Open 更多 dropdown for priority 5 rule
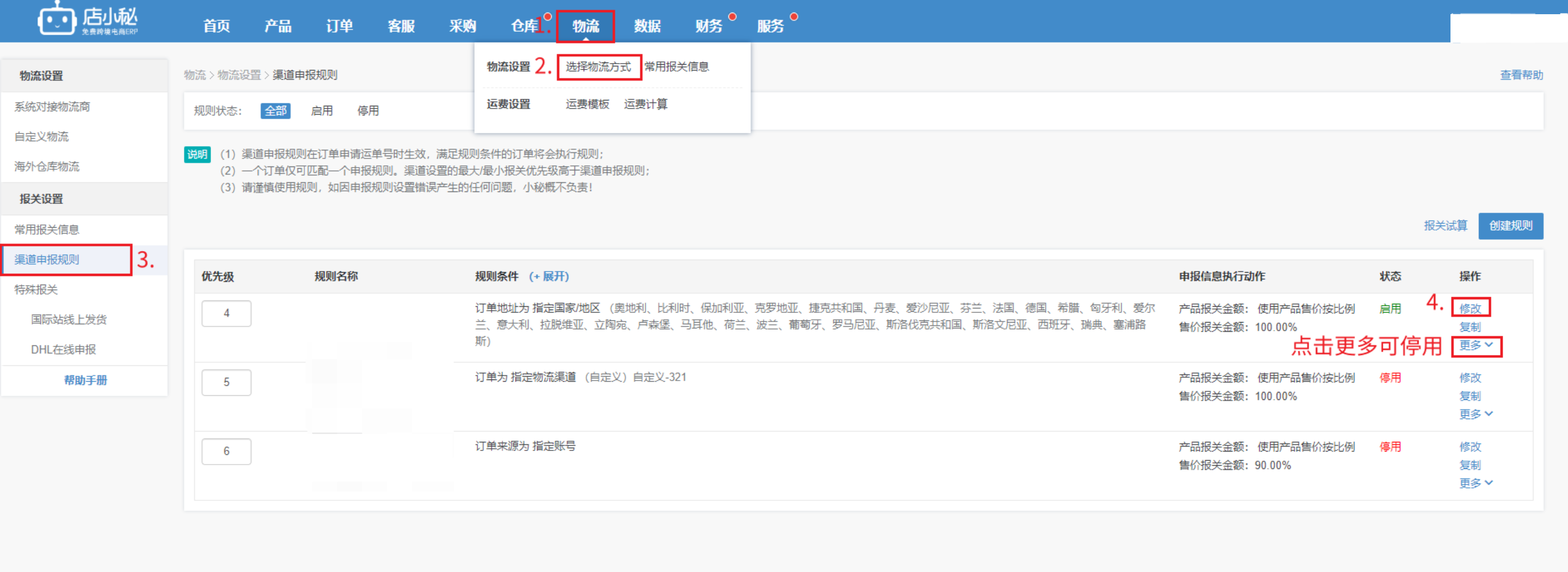The image size is (1568, 572). tap(1475, 414)
